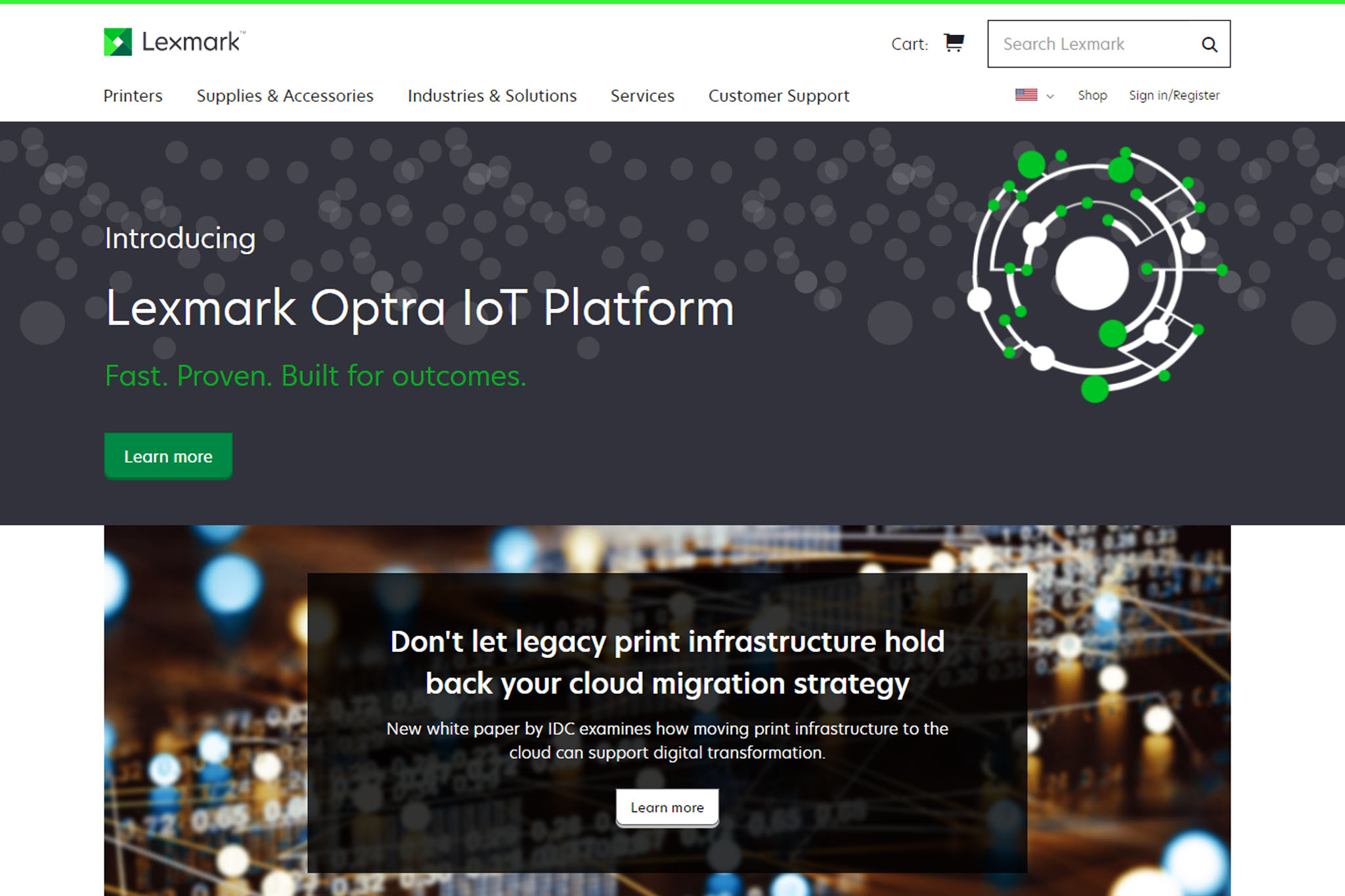This screenshot has width=1345, height=896.
Task: Open Industries & Solutions menu
Action: coord(492,96)
